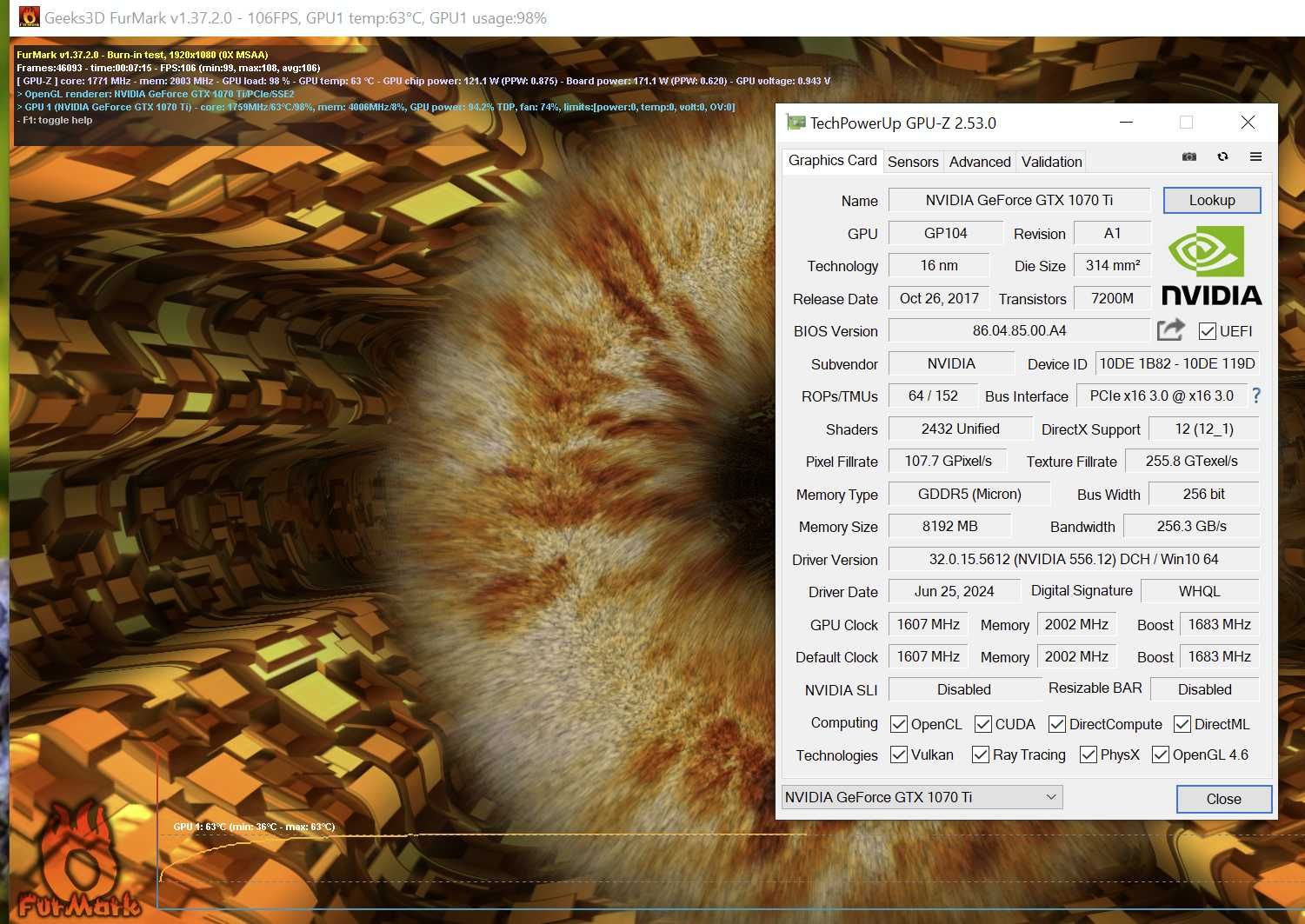Click the Device ID value field
The image size is (1305, 924).
pos(1177,363)
